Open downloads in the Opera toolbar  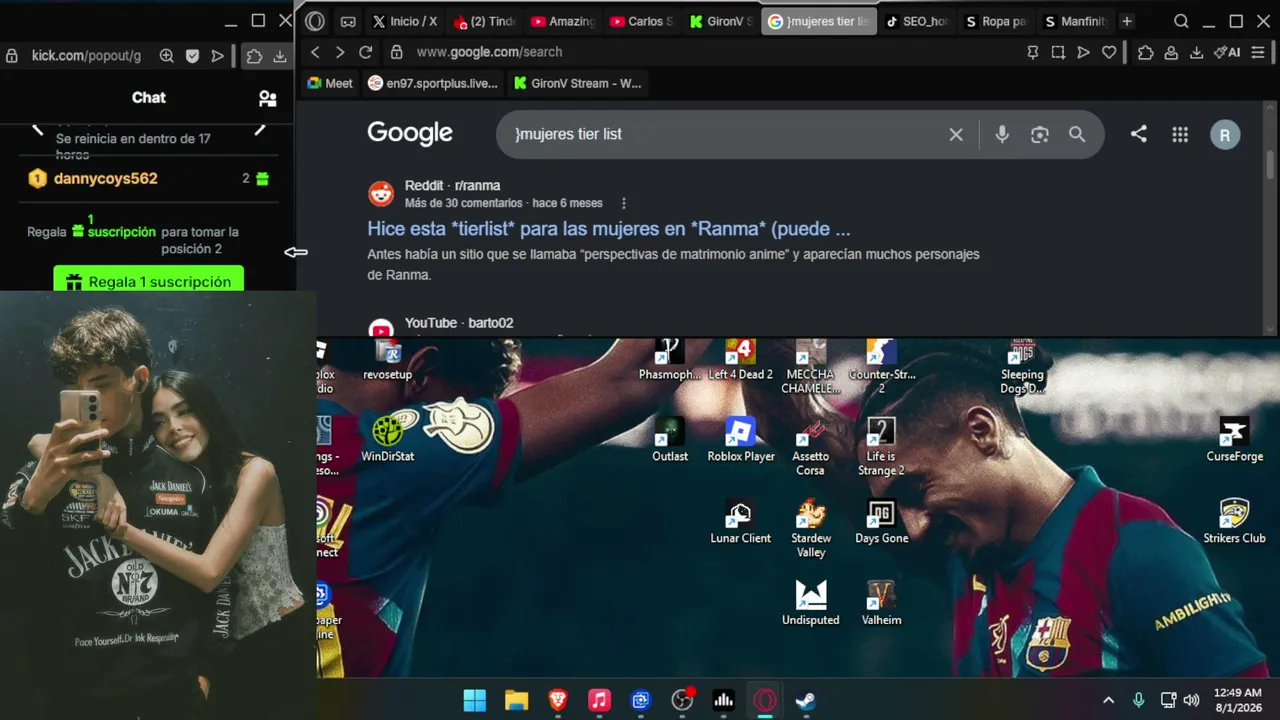pos(1196,52)
